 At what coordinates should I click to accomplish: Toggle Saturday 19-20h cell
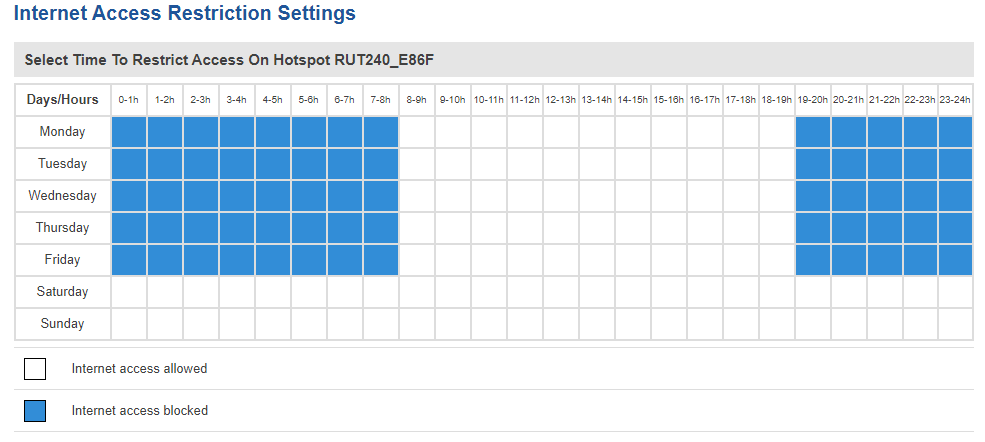point(813,292)
